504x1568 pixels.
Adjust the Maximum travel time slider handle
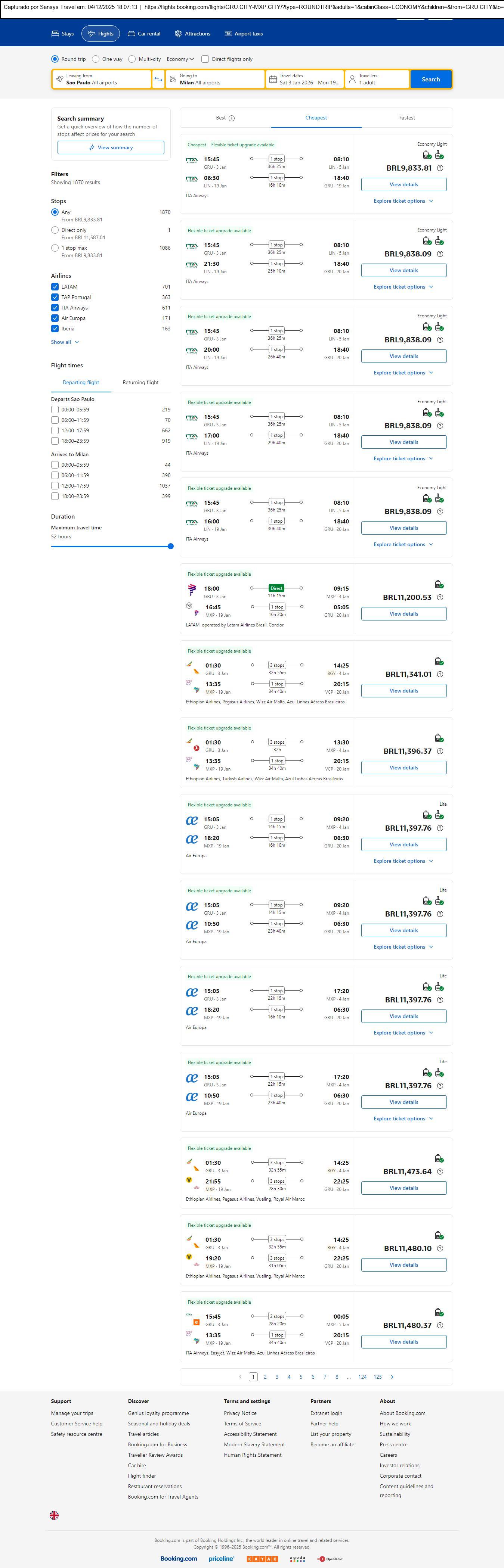point(171,546)
